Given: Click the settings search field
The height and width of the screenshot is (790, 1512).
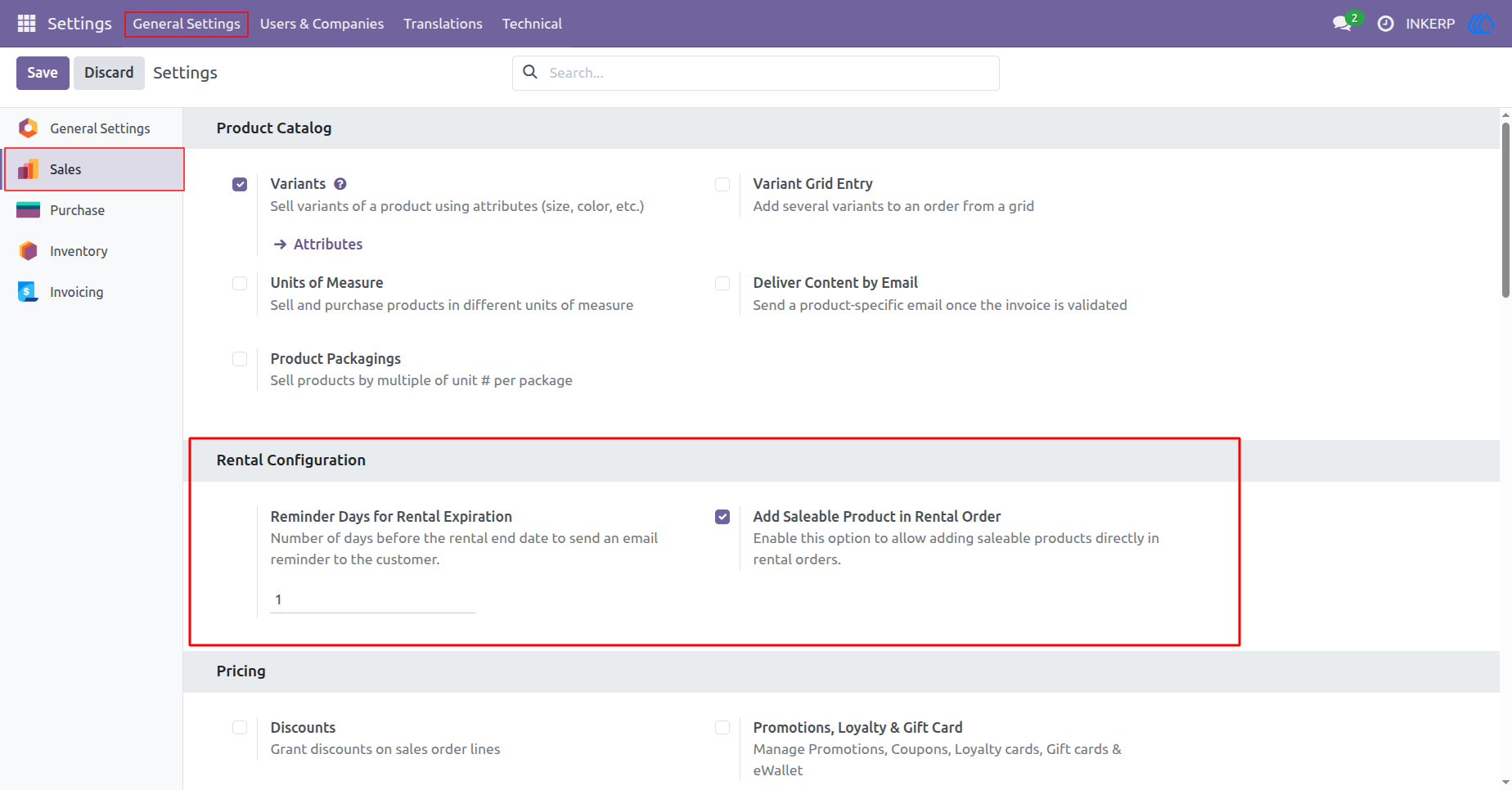Looking at the screenshot, I should point(755,73).
